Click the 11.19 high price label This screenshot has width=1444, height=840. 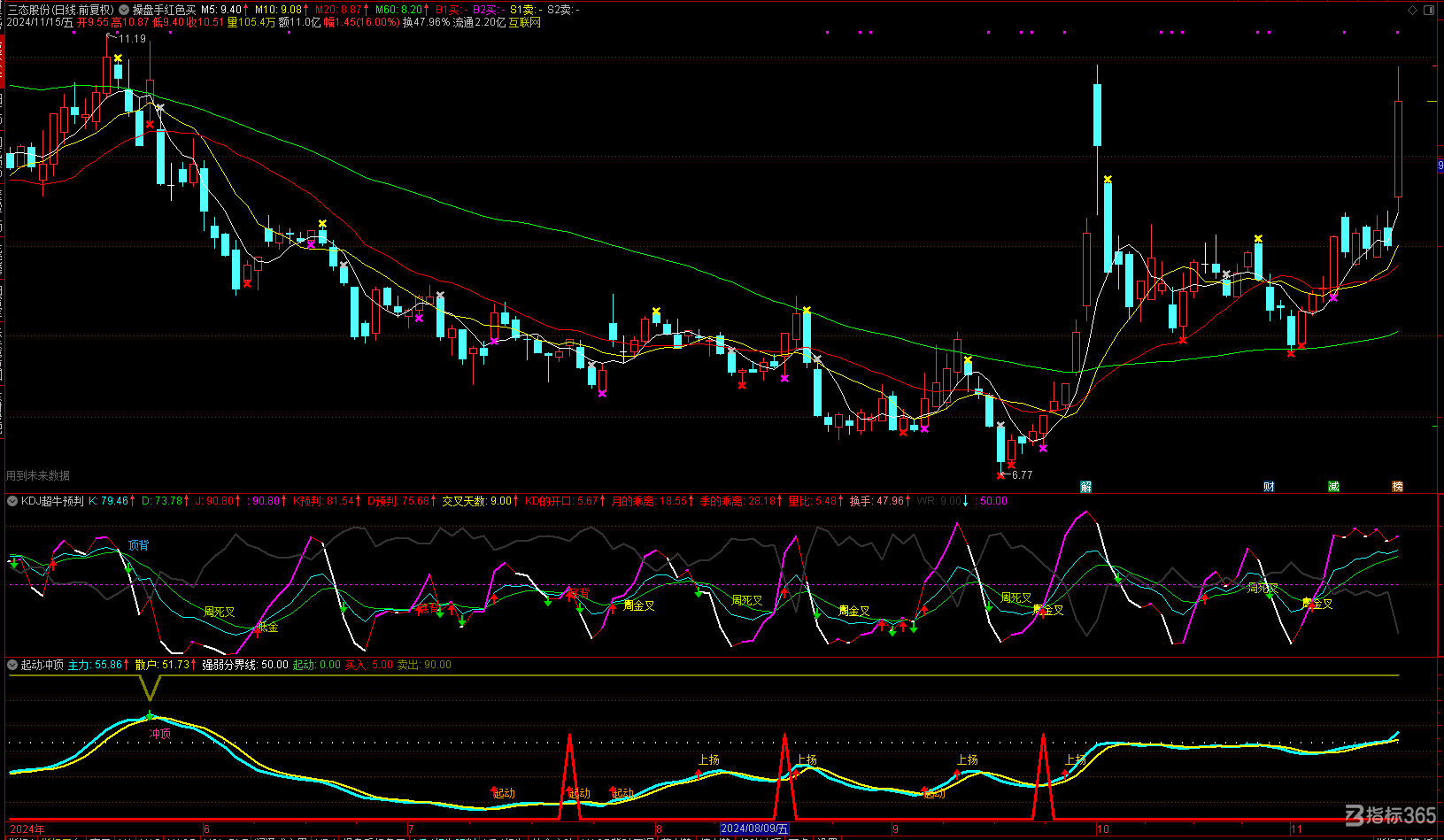coord(132,39)
